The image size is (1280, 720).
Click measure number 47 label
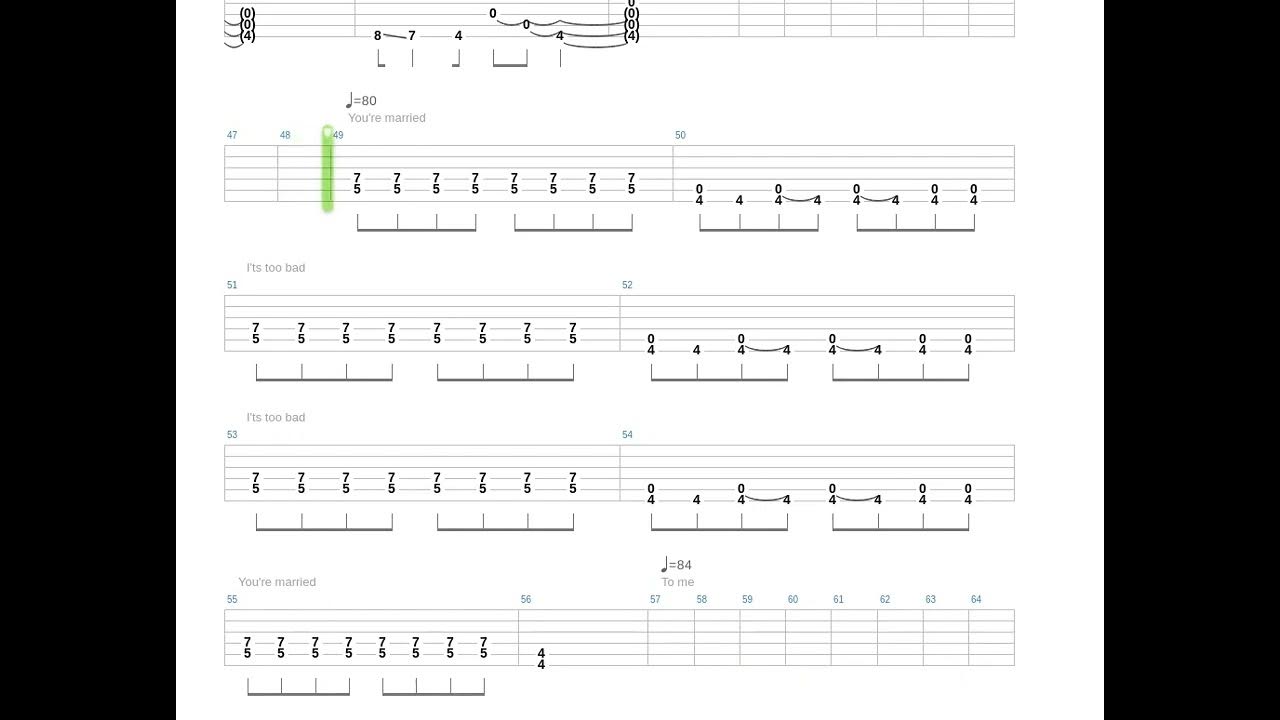click(x=232, y=135)
